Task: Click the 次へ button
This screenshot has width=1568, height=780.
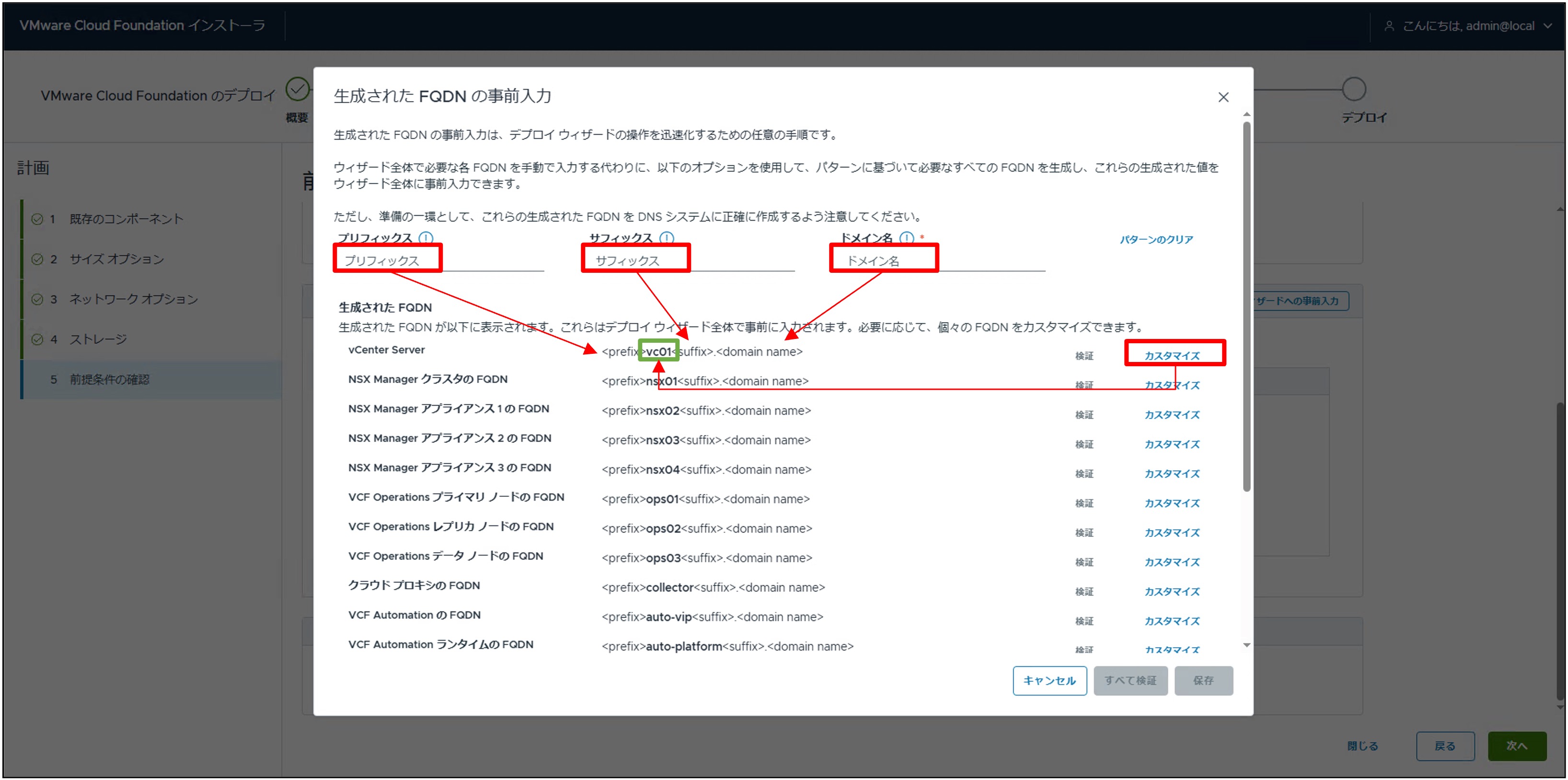Action: (x=1517, y=746)
